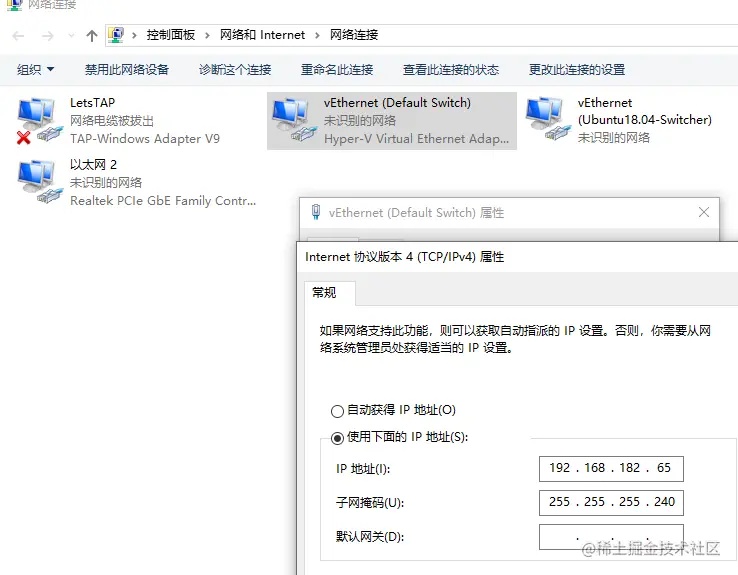Expand the chevron after 网络和 Internet
This screenshot has width=738, height=575.
click(x=317, y=35)
